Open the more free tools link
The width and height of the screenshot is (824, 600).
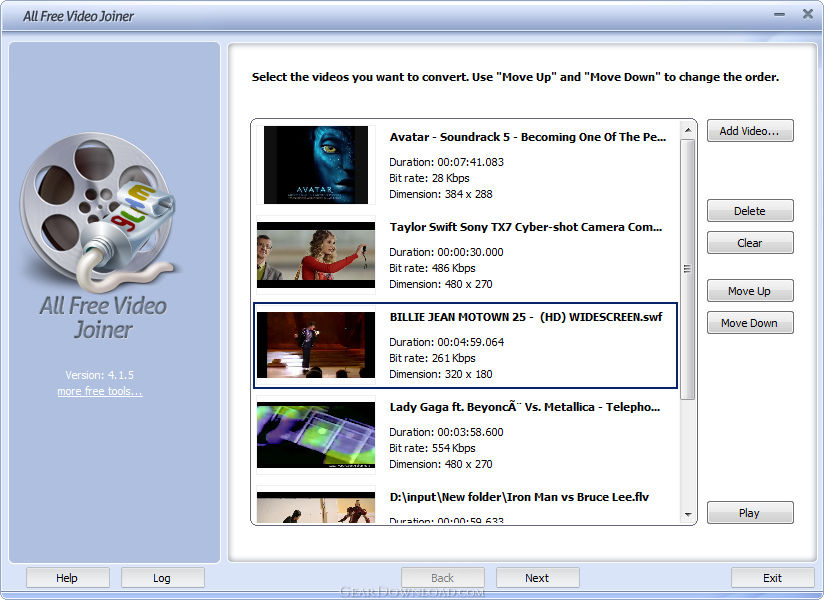click(x=100, y=391)
